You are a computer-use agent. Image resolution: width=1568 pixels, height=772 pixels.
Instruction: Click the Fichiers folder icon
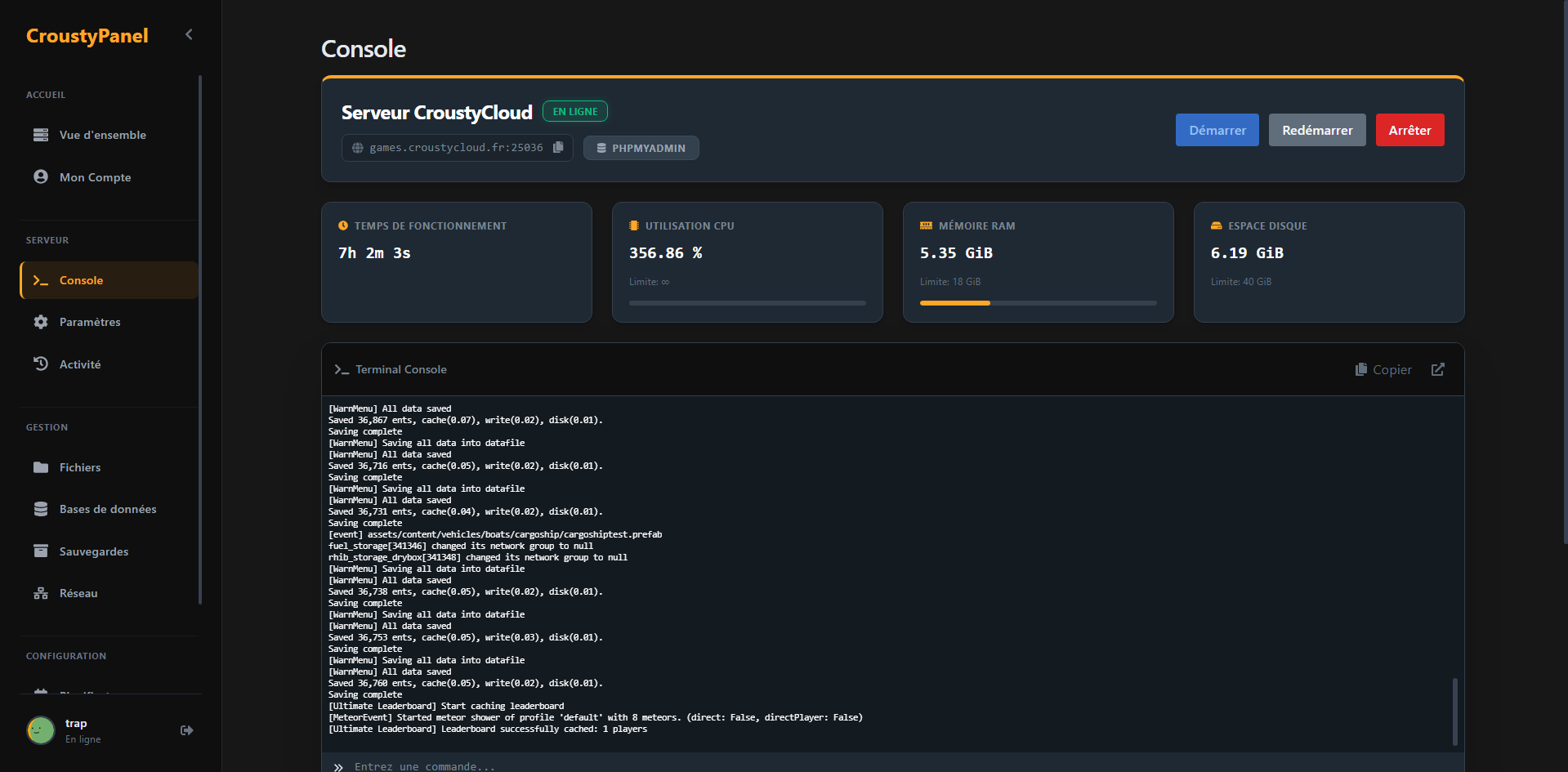pyautogui.click(x=41, y=467)
